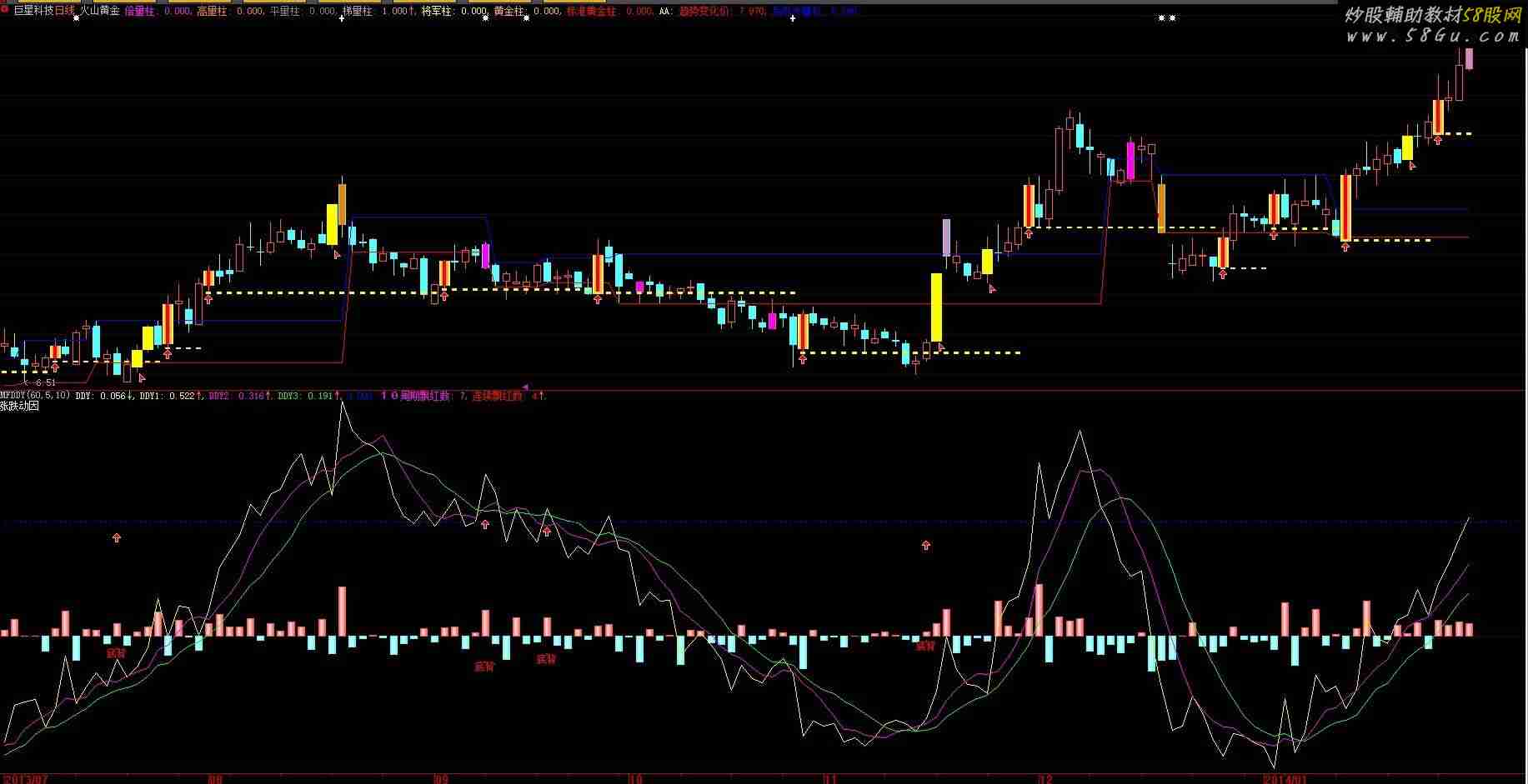1528x784 pixels.
Task: Click the 涨跌动因 sub-chart title
Action: pyautogui.click(x=20, y=407)
